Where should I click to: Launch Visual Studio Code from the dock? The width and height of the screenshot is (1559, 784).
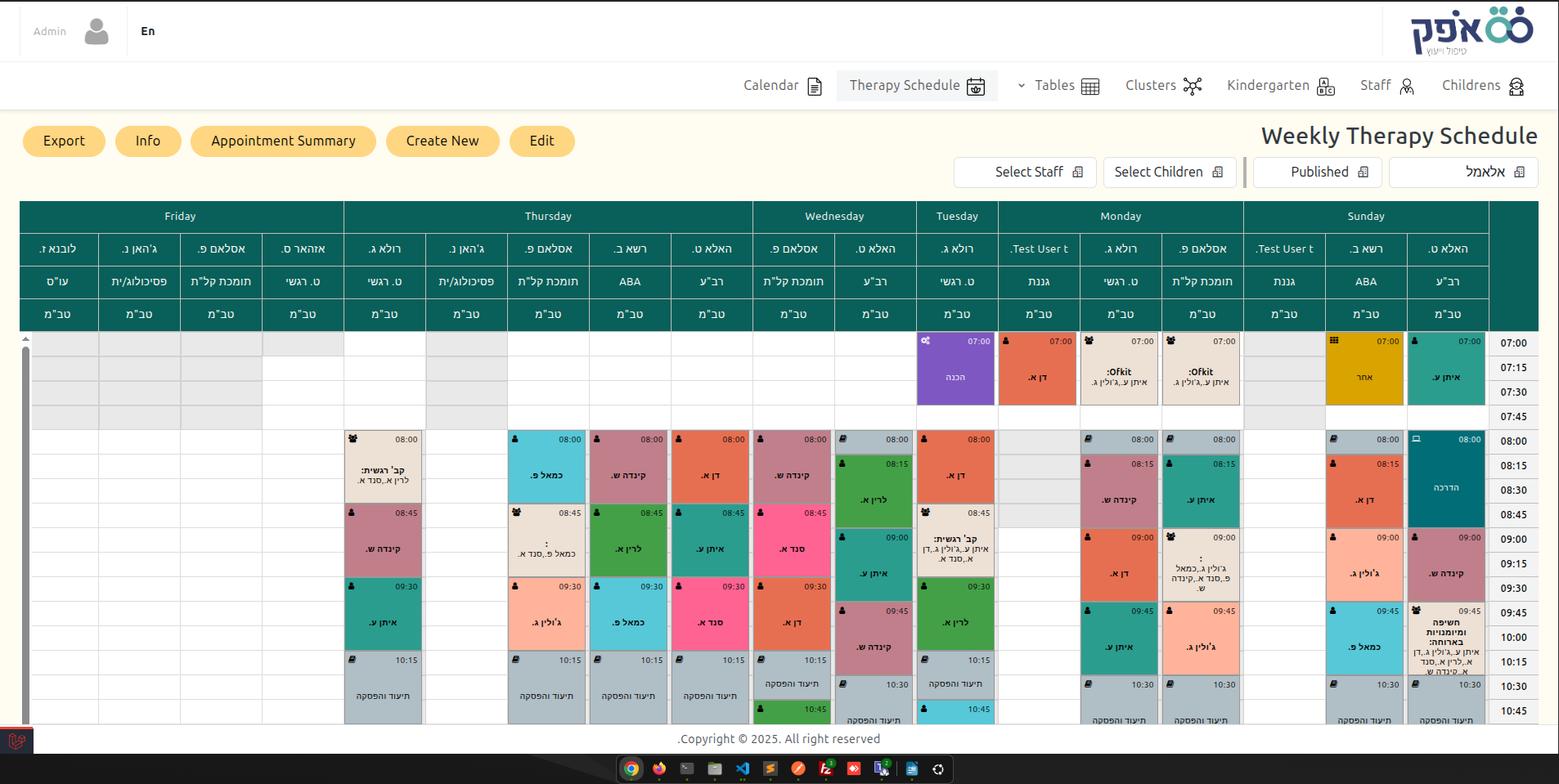tap(743, 768)
